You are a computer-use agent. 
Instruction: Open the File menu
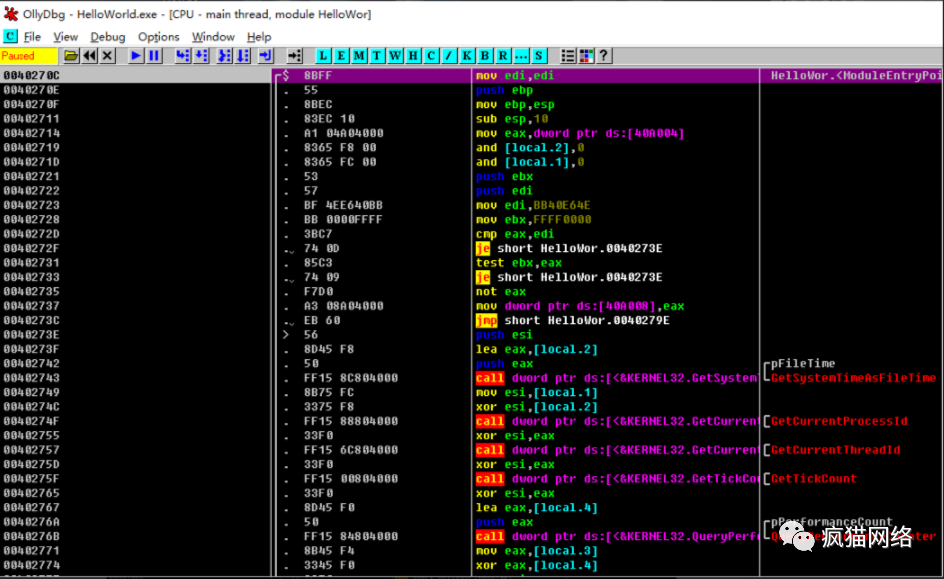[x=33, y=37]
